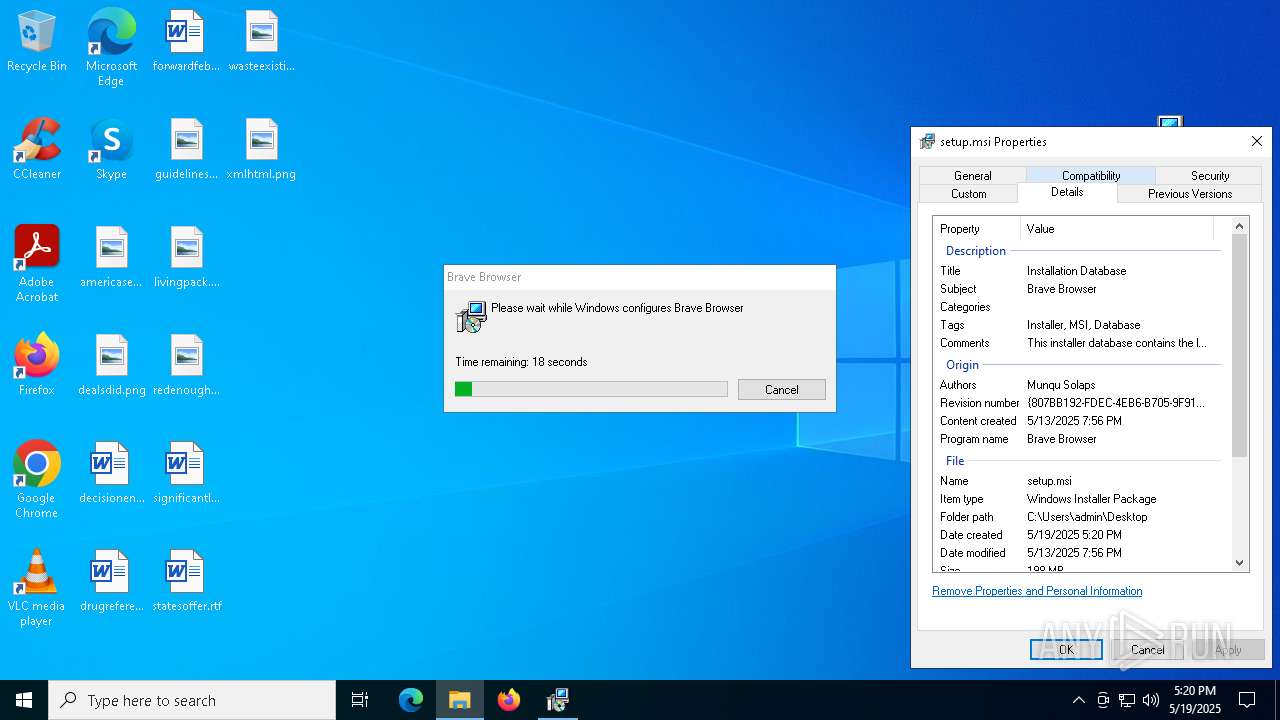Select the CCleaner desktop shortcut

click(37, 150)
